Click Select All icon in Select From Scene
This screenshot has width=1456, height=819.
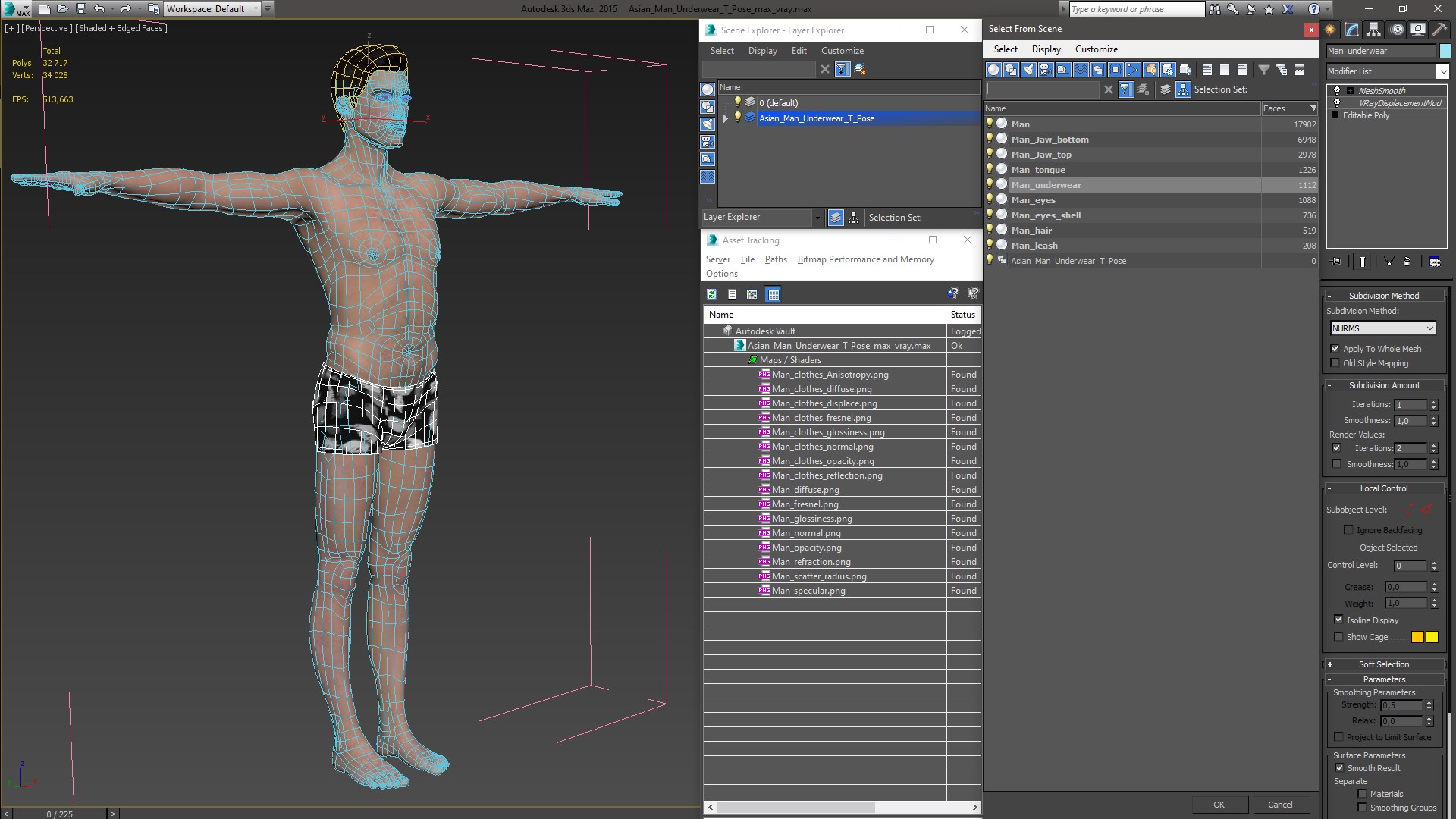coord(1207,70)
